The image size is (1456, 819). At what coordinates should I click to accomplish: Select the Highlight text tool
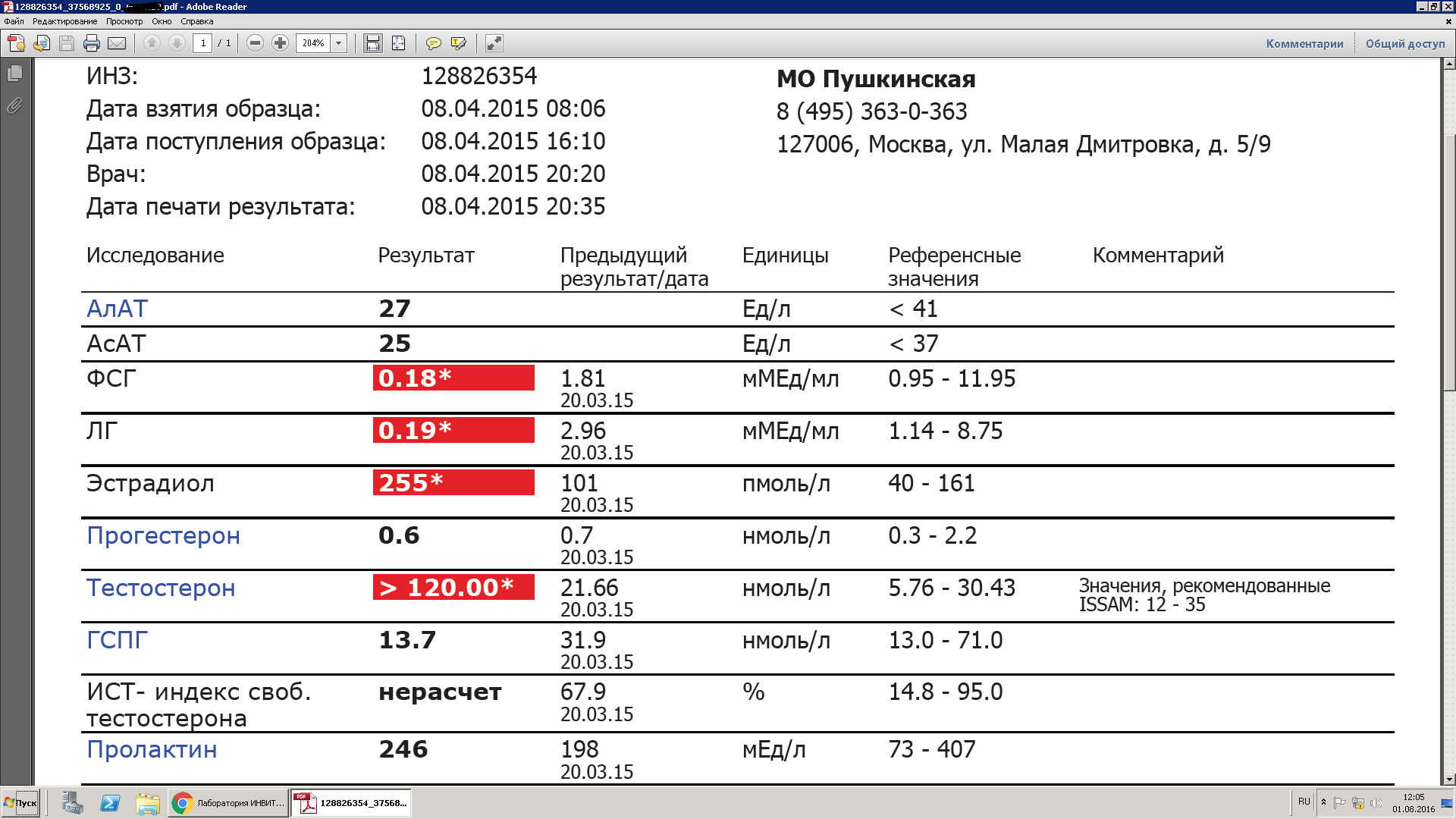coord(459,43)
